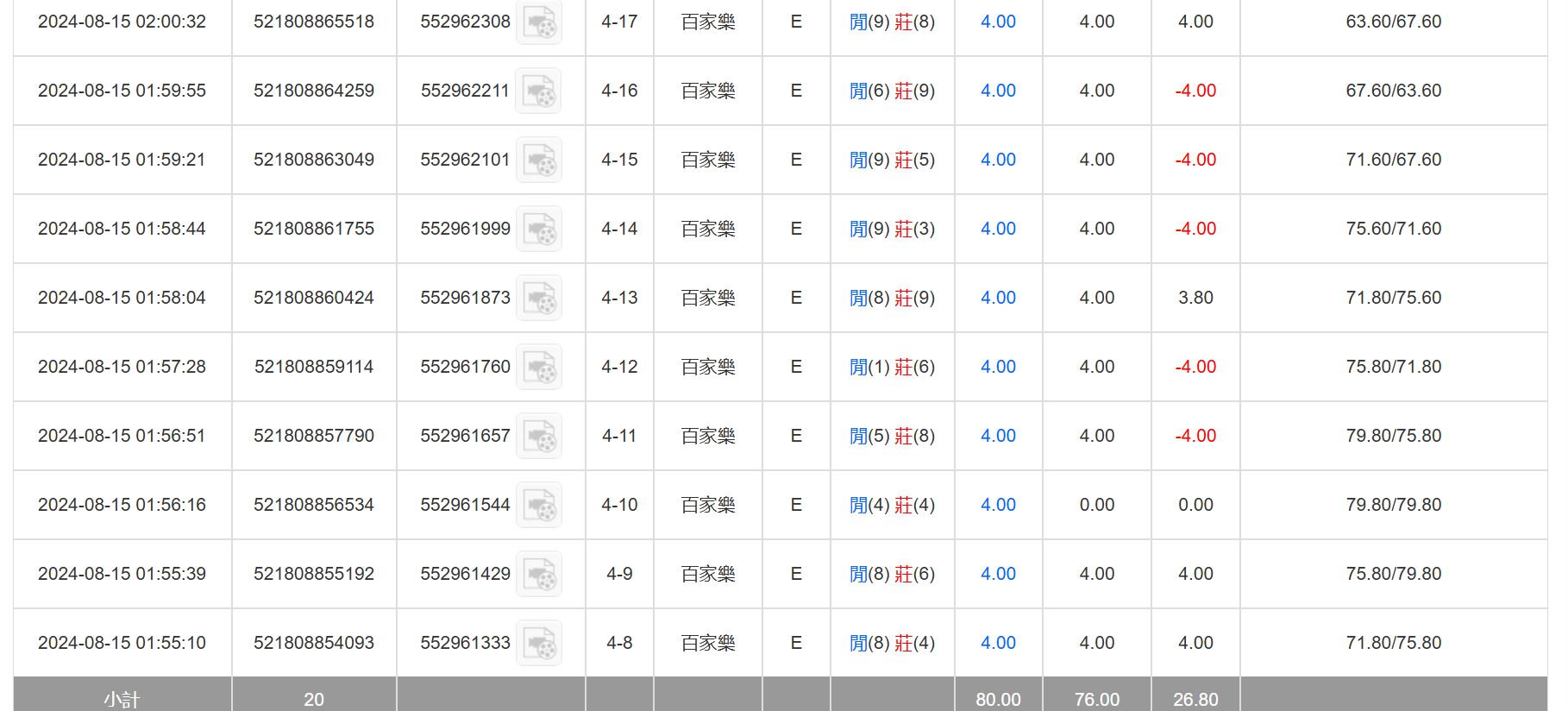The image size is (1568, 711).
Task: Play replay icon next to 552961429
Action: [x=539, y=575]
